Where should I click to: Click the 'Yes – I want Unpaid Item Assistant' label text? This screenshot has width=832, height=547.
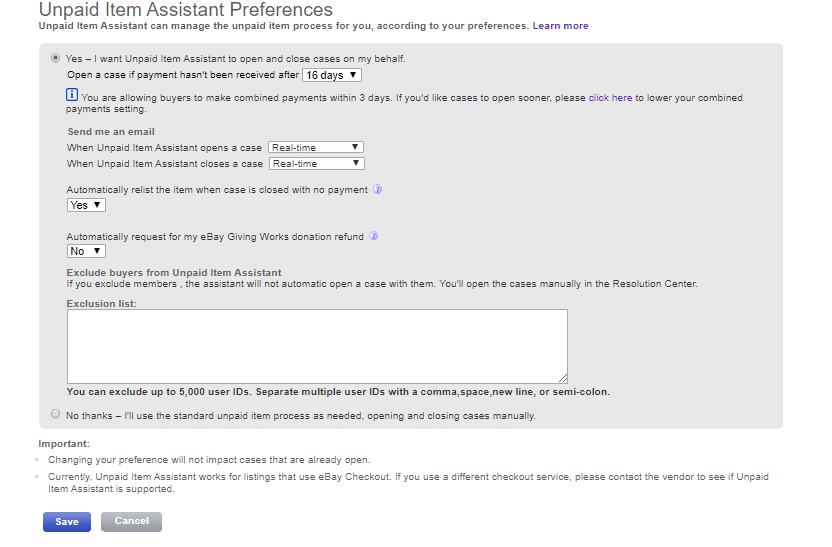click(x=235, y=59)
